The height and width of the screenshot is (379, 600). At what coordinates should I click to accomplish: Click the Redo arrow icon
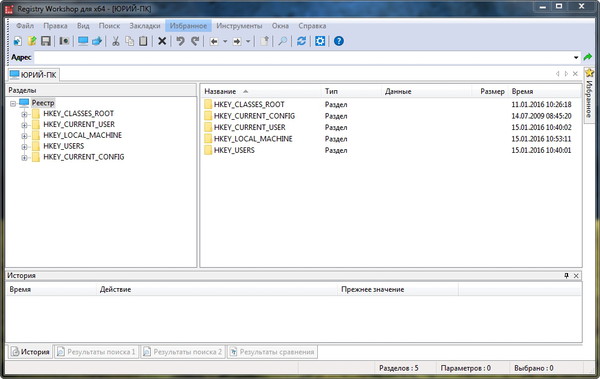point(195,41)
